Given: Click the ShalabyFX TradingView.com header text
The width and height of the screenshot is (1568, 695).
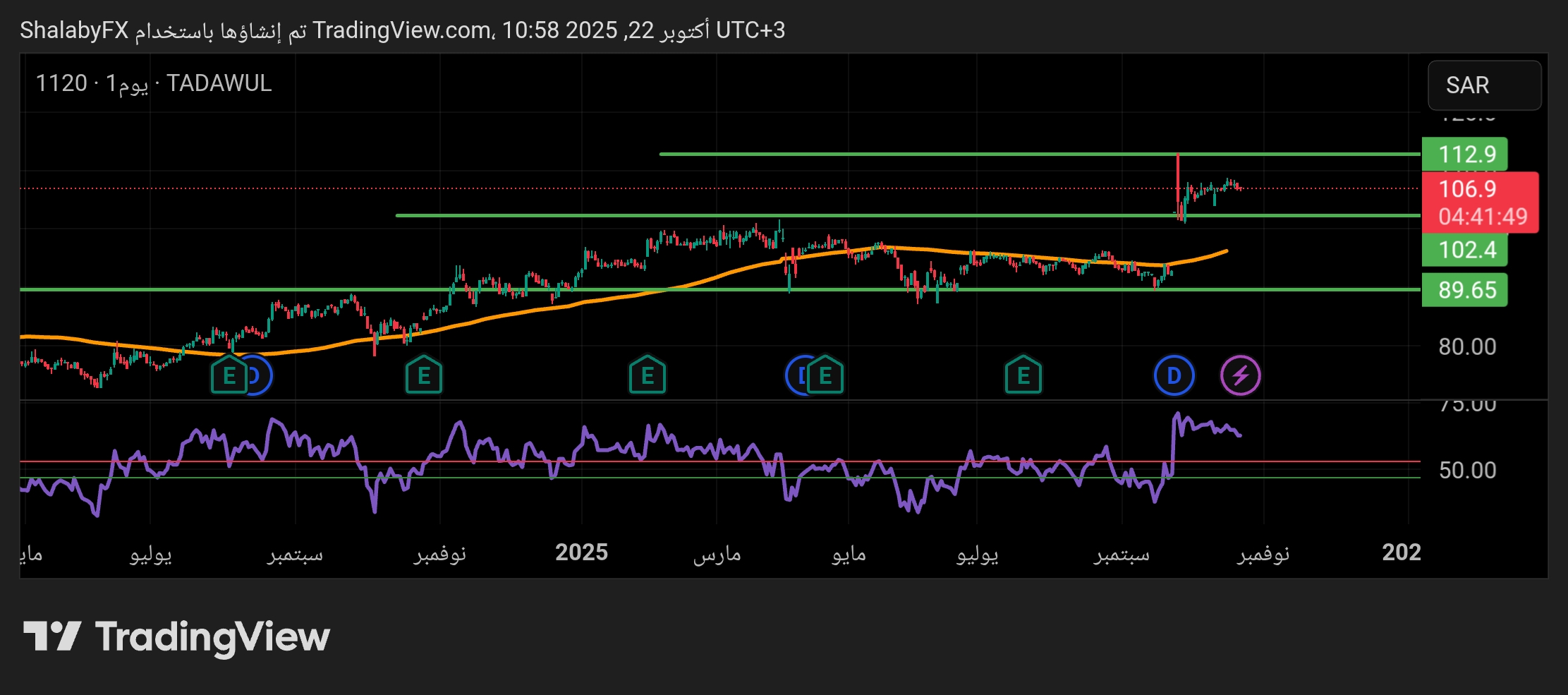Looking at the screenshot, I should 402,30.
